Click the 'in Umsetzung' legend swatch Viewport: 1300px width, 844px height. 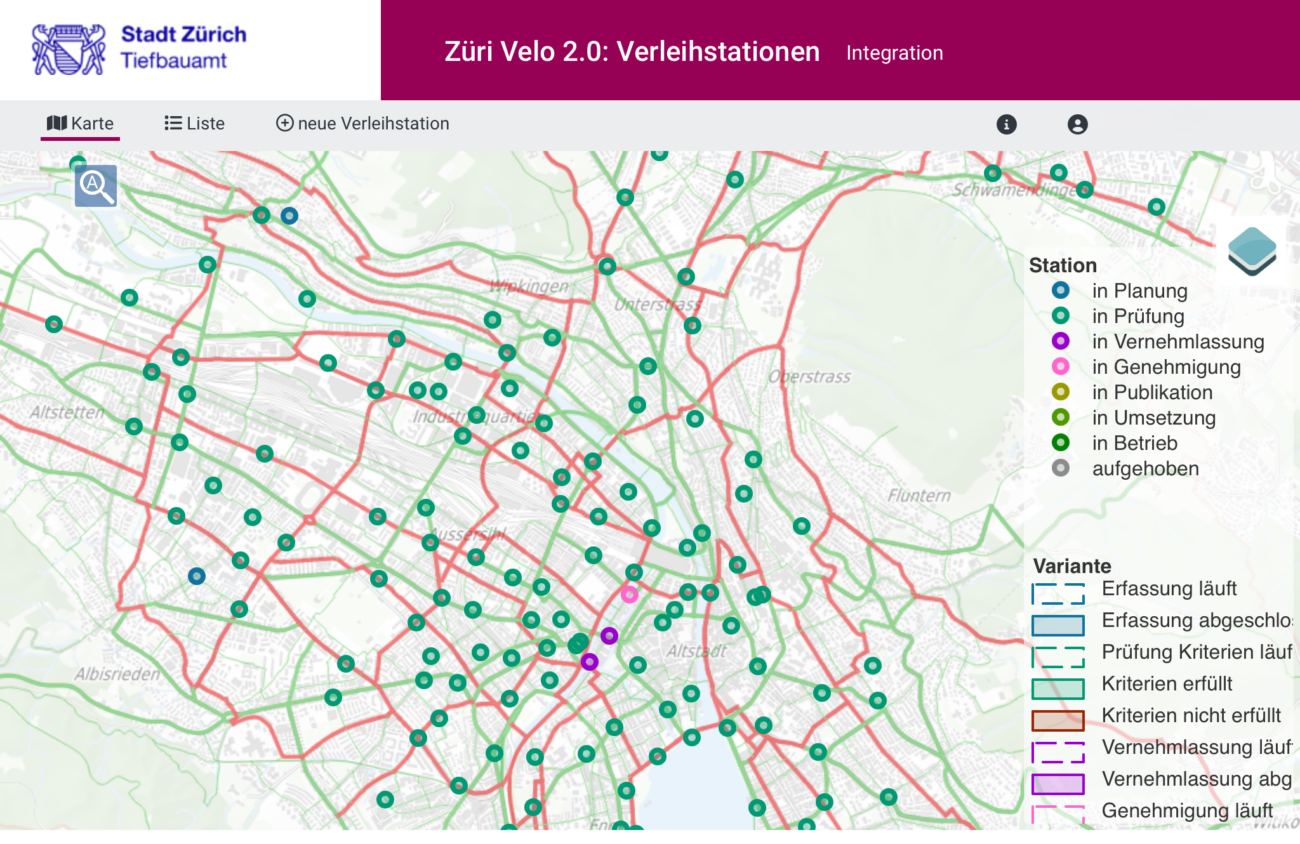click(1061, 418)
